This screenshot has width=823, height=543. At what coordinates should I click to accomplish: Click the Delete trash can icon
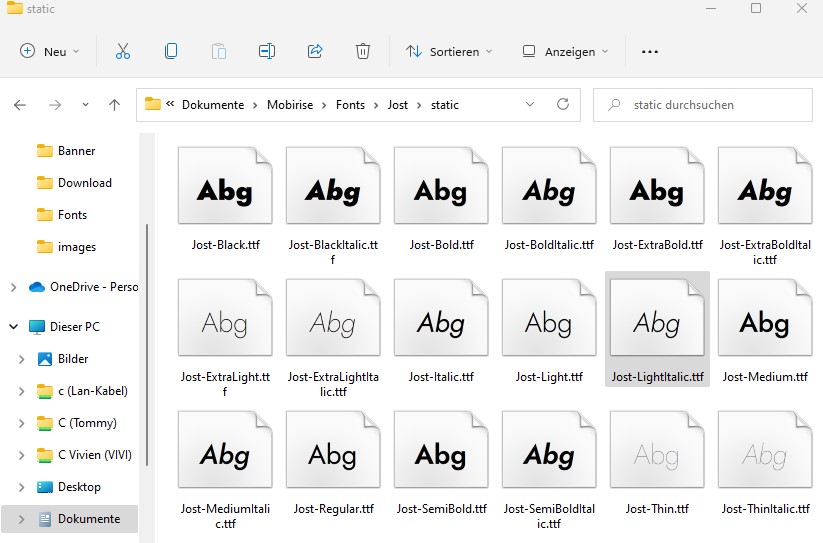[x=363, y=51]
